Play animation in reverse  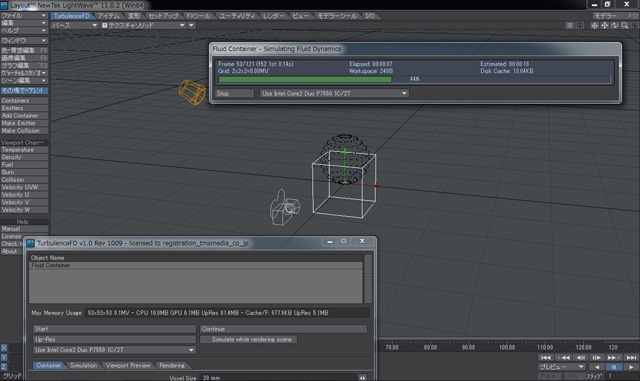(597, 367)
